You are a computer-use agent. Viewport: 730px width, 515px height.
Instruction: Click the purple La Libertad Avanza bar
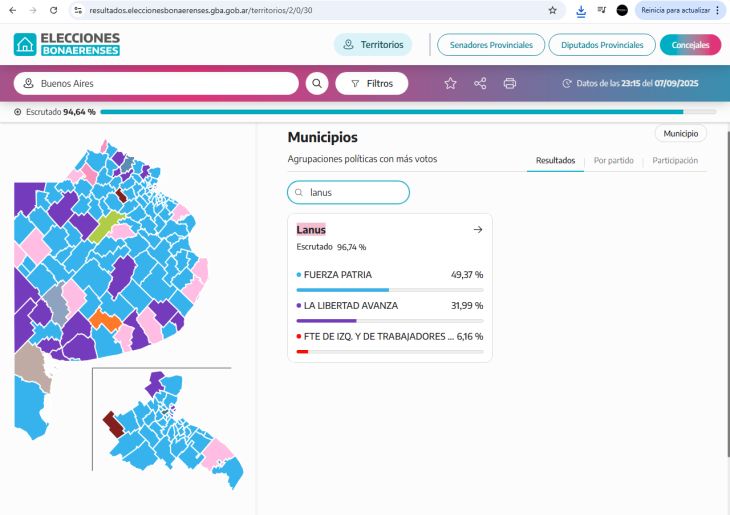click(x=326, y=321)
